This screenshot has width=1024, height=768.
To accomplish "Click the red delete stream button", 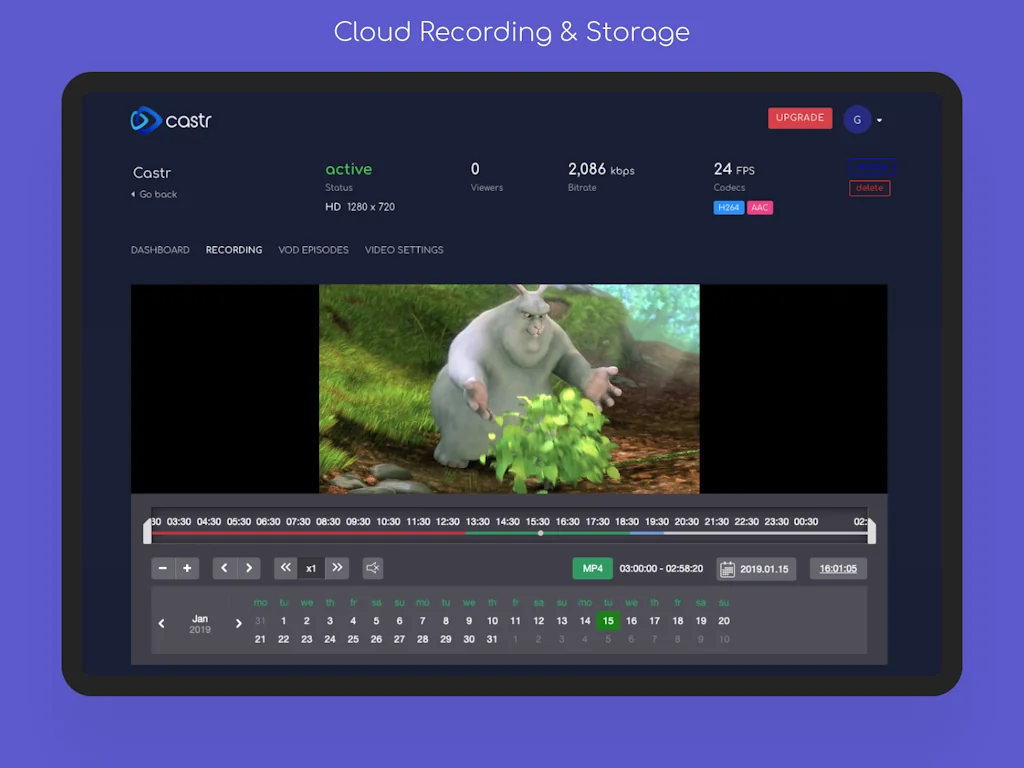I will click(869, 188).
